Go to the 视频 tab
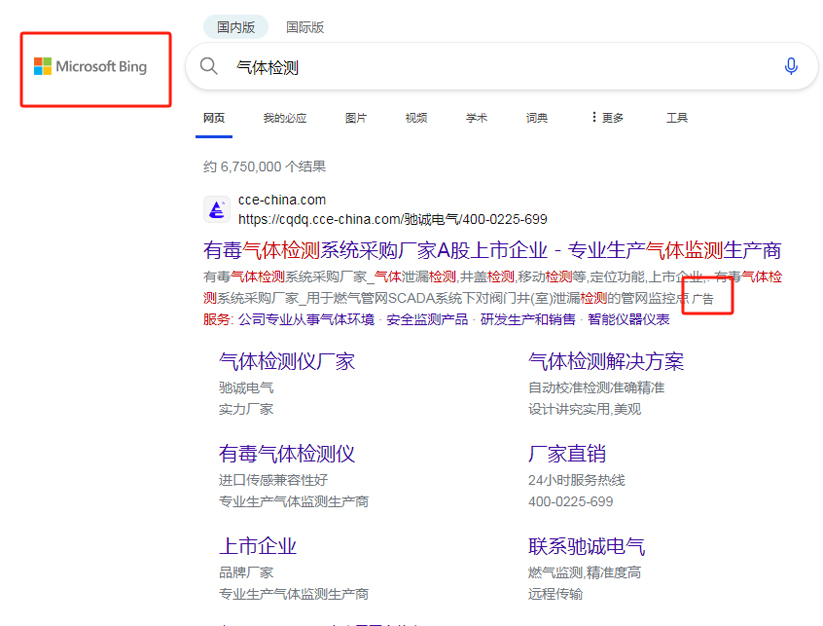 (x=416, y=118)
